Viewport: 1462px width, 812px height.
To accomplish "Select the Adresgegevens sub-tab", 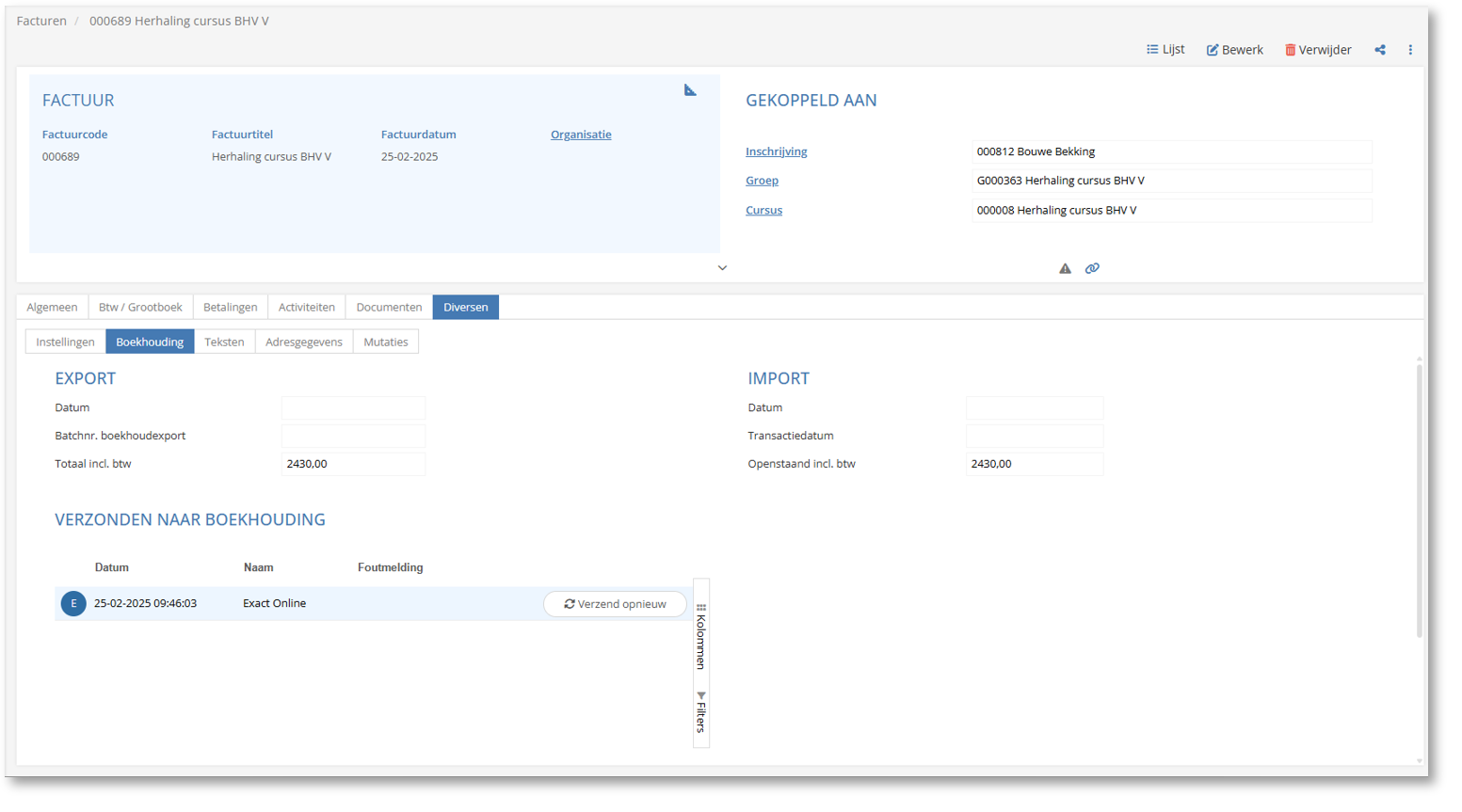I will click(303, 342).
